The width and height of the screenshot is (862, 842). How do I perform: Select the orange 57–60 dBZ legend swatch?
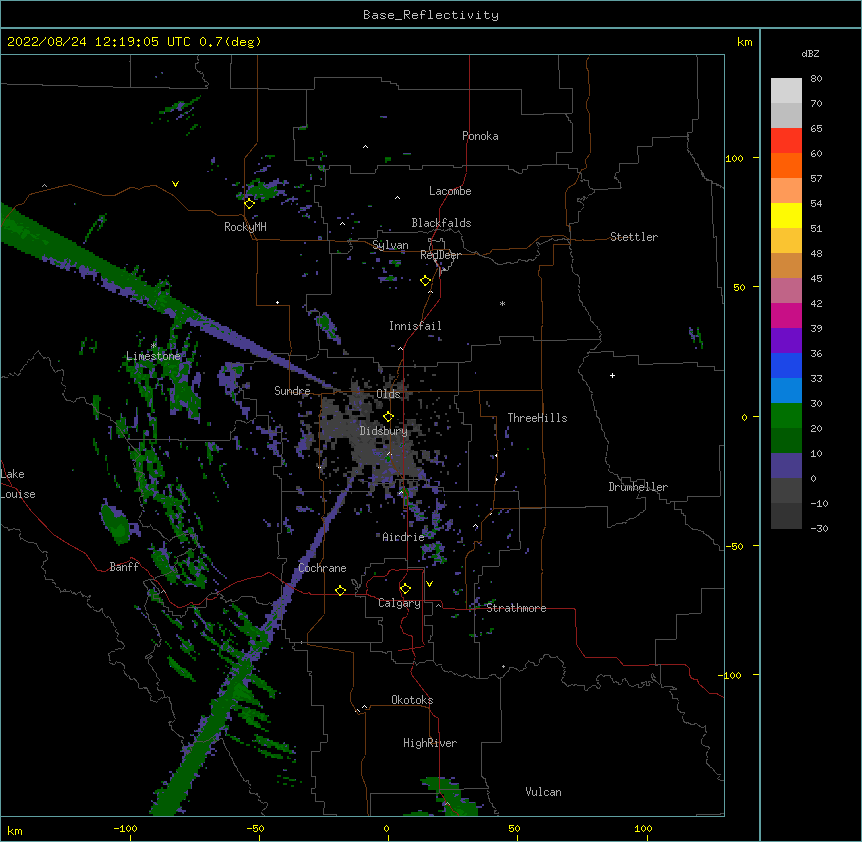(786, 165)
